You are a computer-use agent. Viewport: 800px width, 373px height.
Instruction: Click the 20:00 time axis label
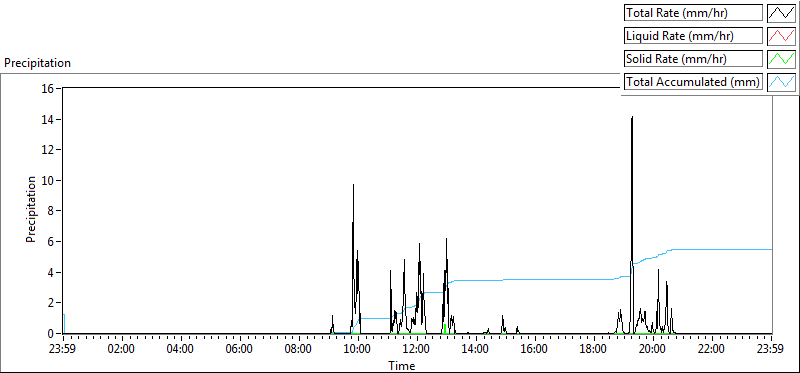pos(653,349)
